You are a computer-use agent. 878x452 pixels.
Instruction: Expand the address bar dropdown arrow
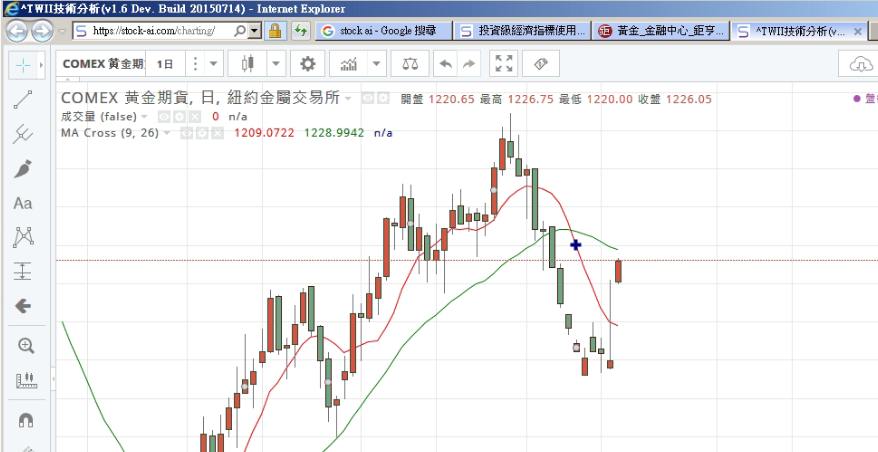click(255, 31)
